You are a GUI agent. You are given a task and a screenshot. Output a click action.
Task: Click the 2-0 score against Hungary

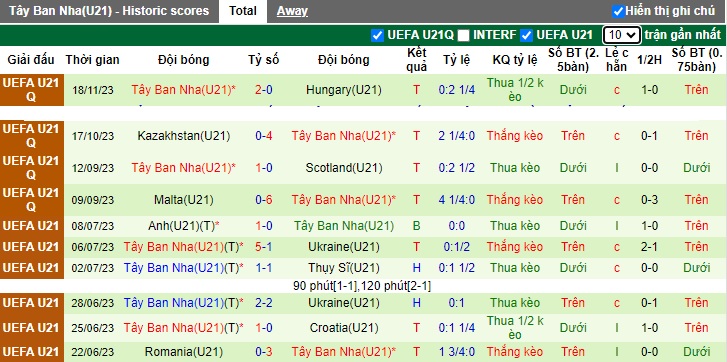coord(263,90)
